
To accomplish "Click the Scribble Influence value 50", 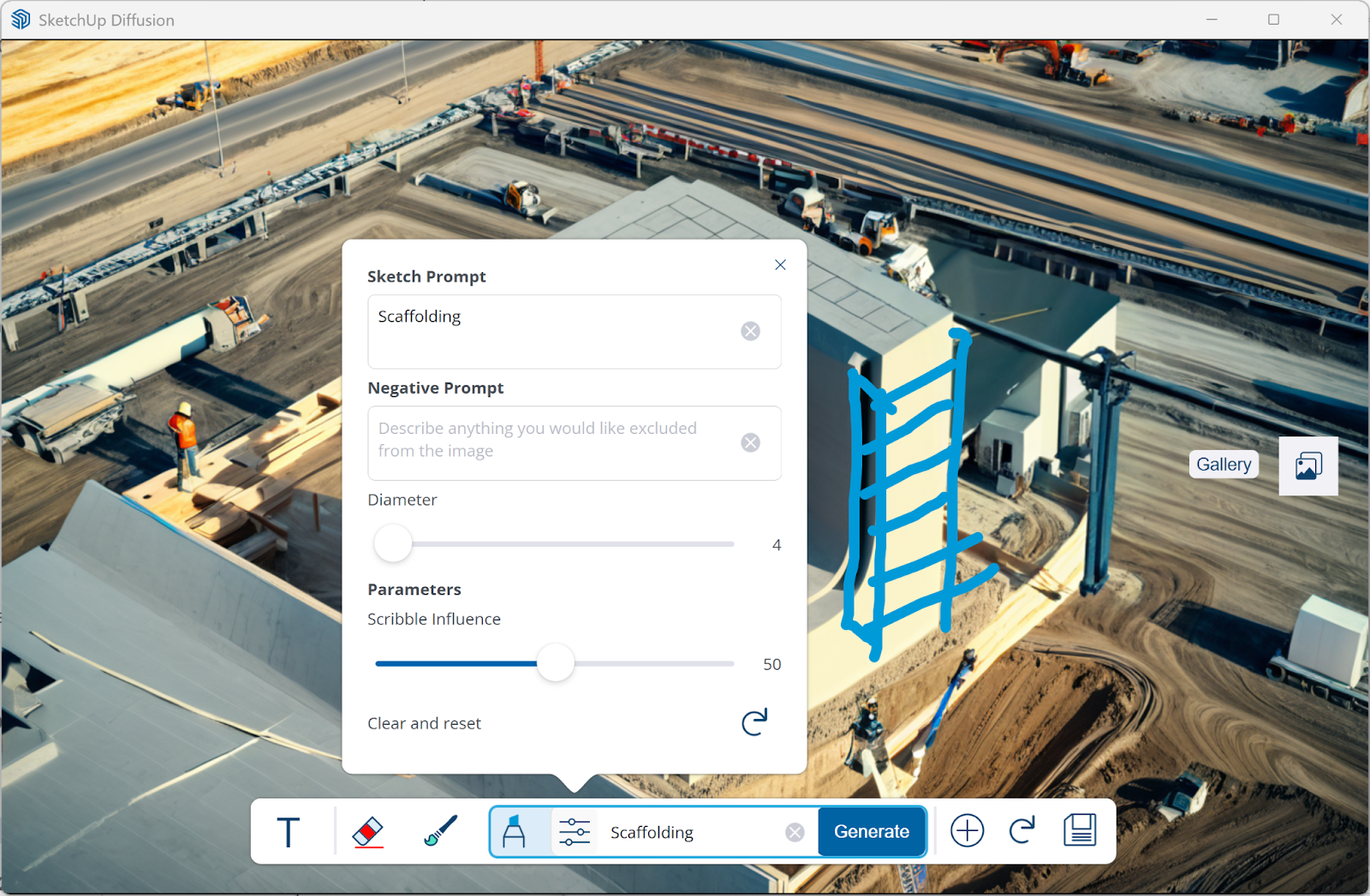I will point(772,665).
